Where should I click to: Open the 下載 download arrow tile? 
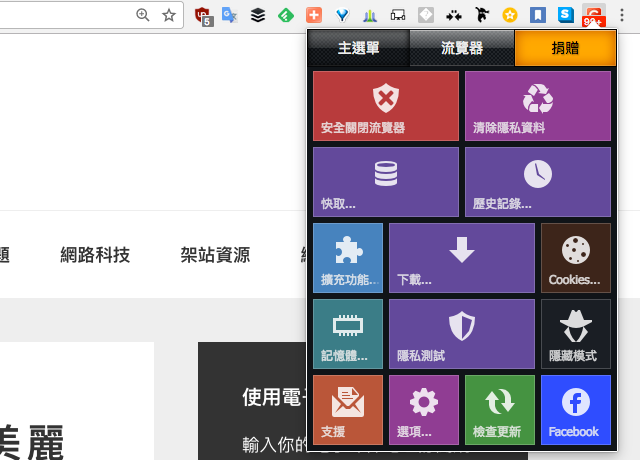(x=461, y=258)
